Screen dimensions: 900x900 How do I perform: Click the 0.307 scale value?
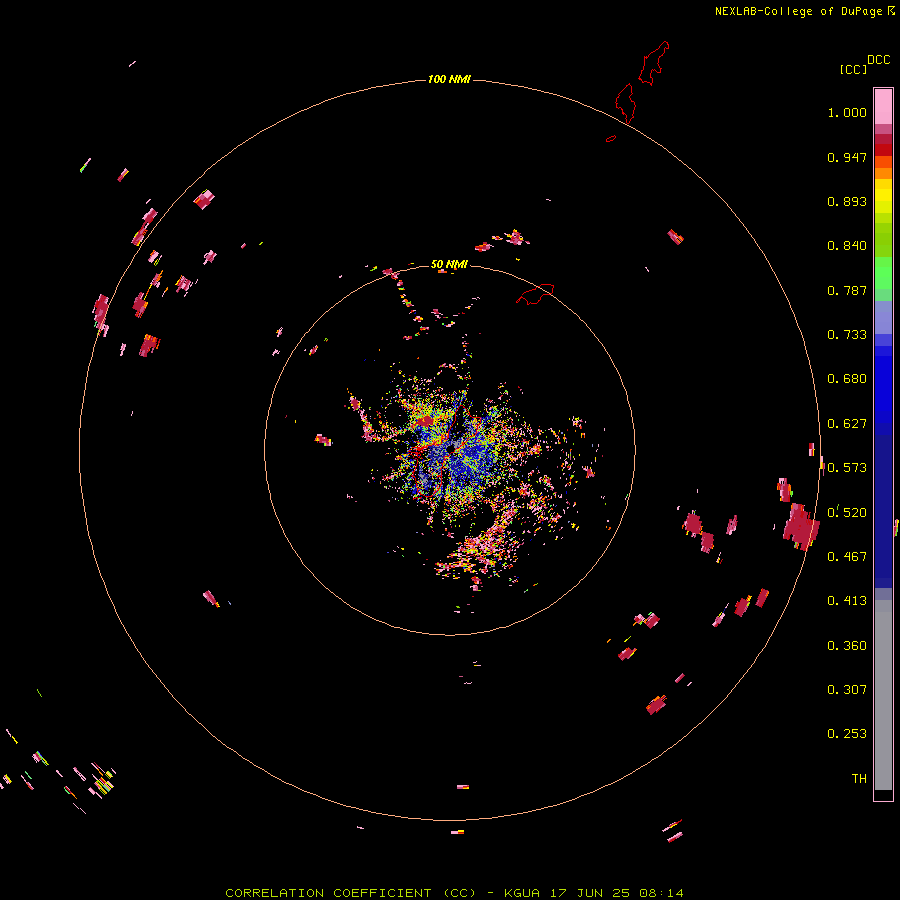(x=847, y=690)
